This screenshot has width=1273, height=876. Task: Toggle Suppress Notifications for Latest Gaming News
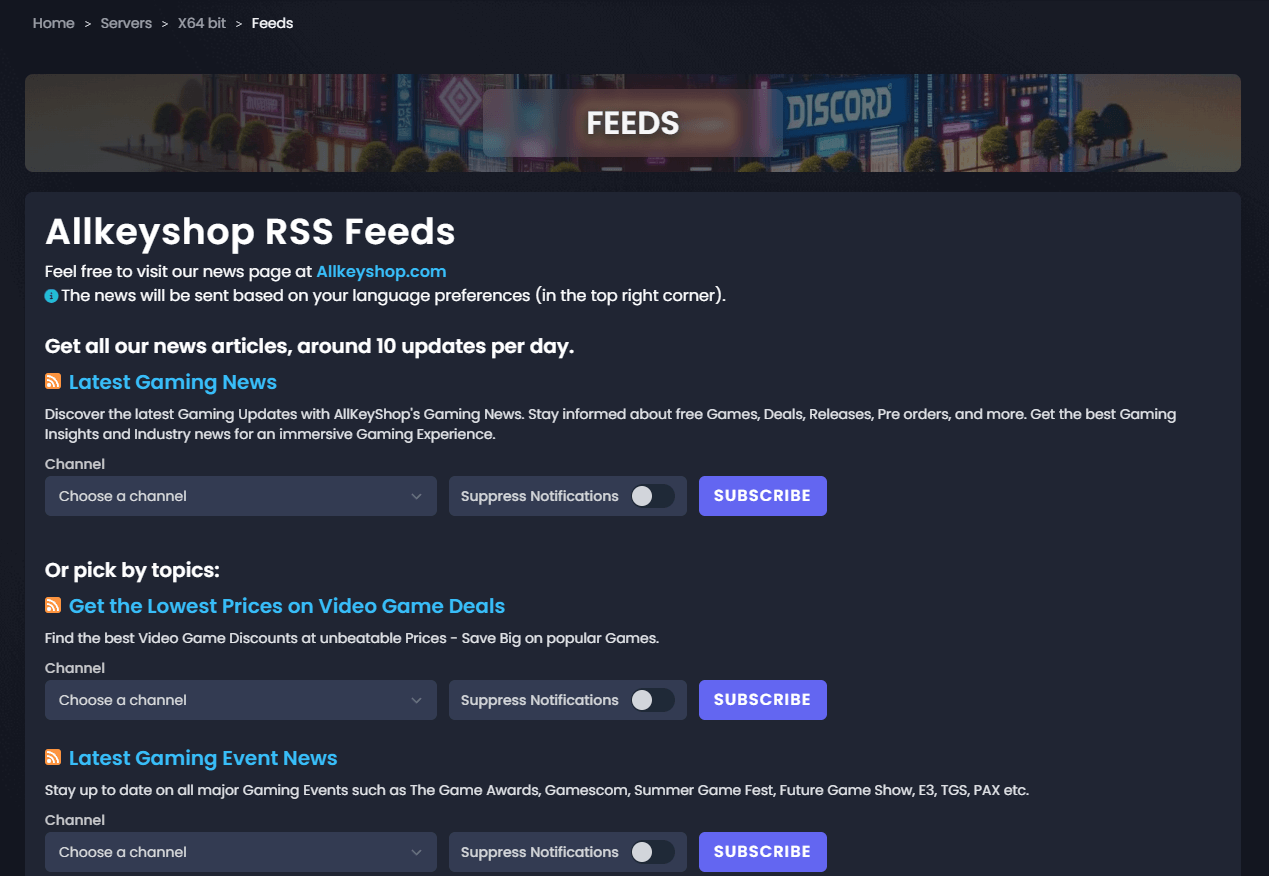pos(652,496)
